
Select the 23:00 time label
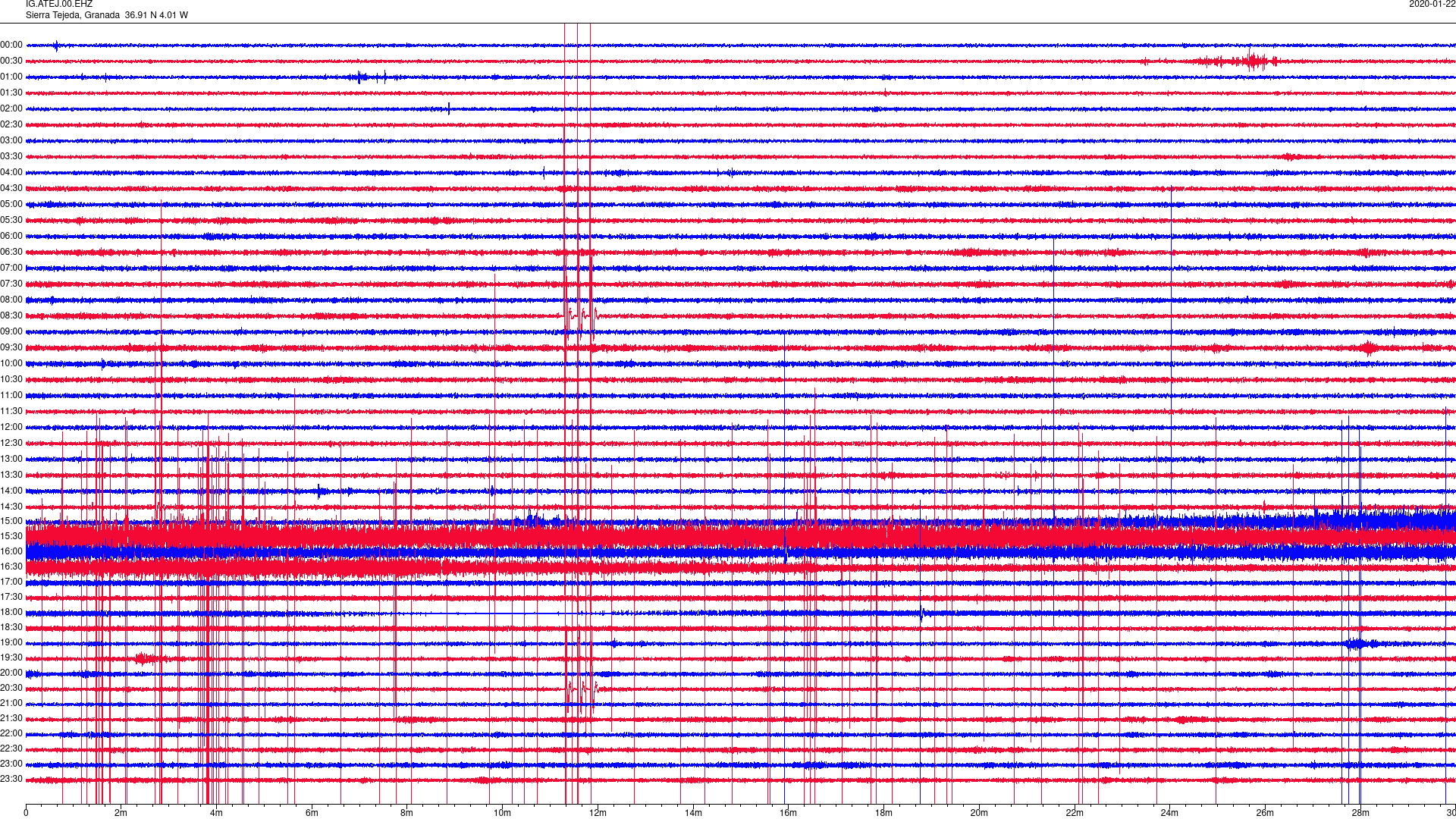click(11, 764)
